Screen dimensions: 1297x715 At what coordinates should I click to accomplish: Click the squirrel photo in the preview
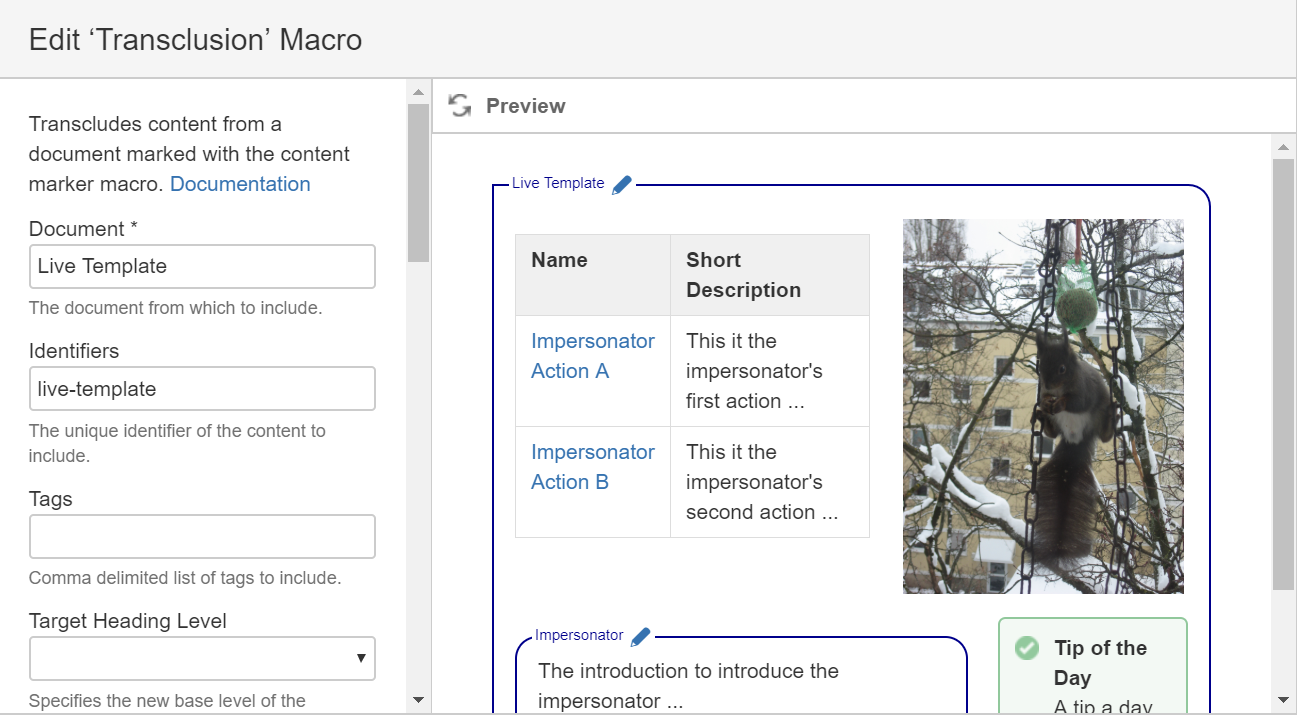[x=1043, y=406]
